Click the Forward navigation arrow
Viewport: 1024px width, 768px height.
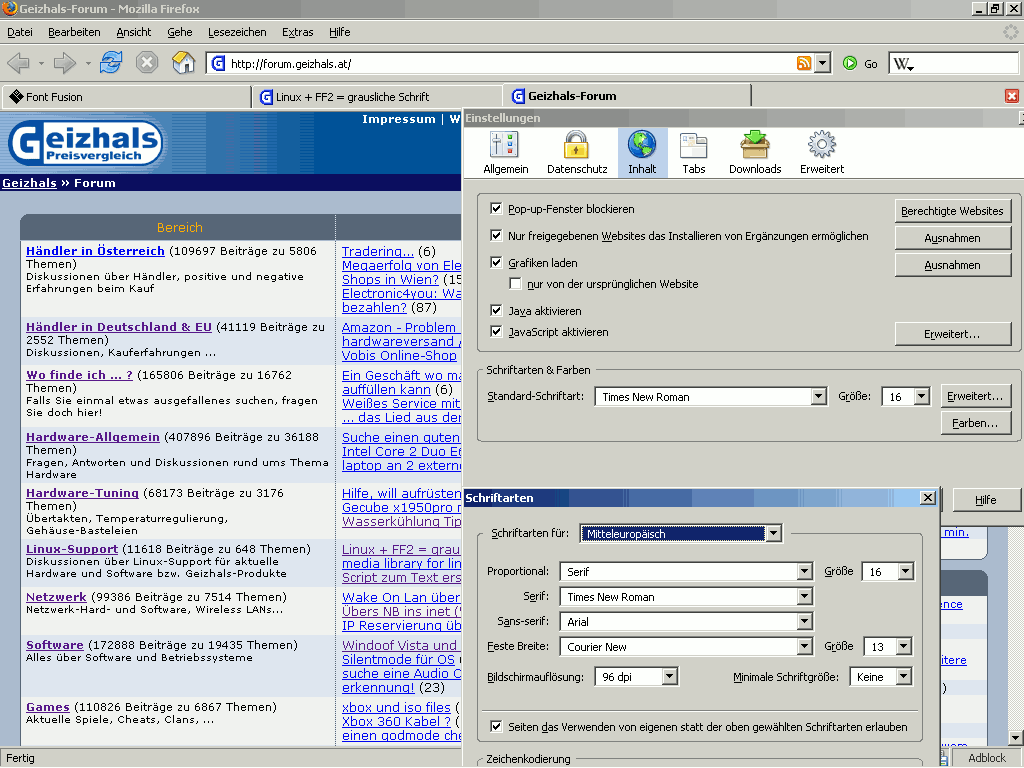click(64, 63)
